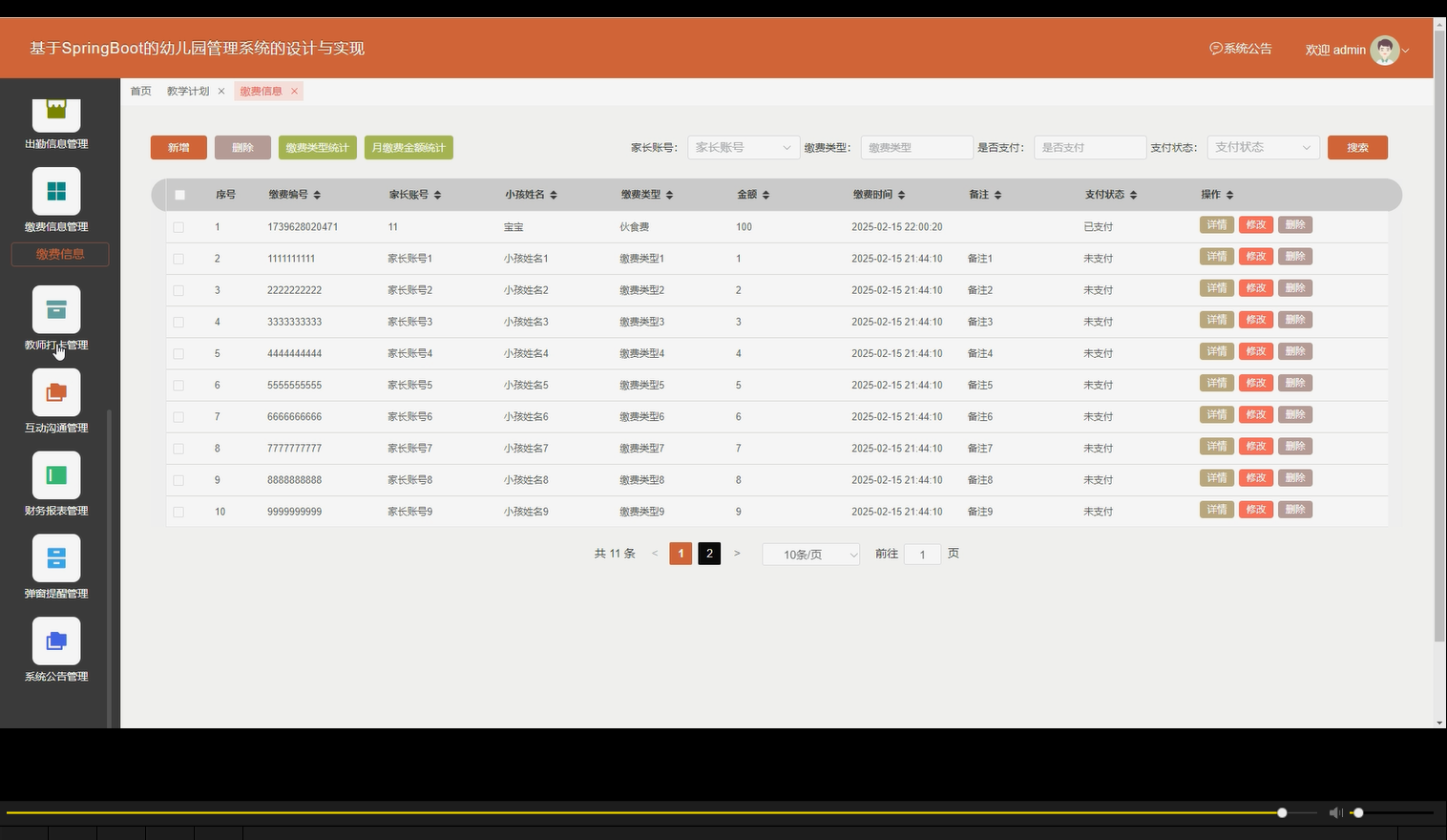1447x840 pixels.
Task: Sort by 缴费时间 column arrows
Action: [901, 195]
